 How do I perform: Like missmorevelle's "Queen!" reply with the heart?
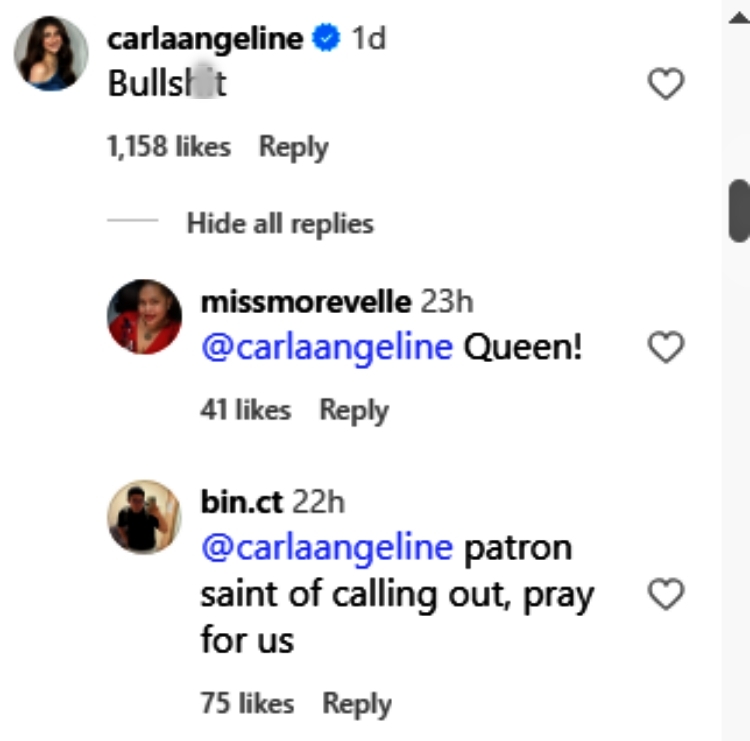pos(666,348)
